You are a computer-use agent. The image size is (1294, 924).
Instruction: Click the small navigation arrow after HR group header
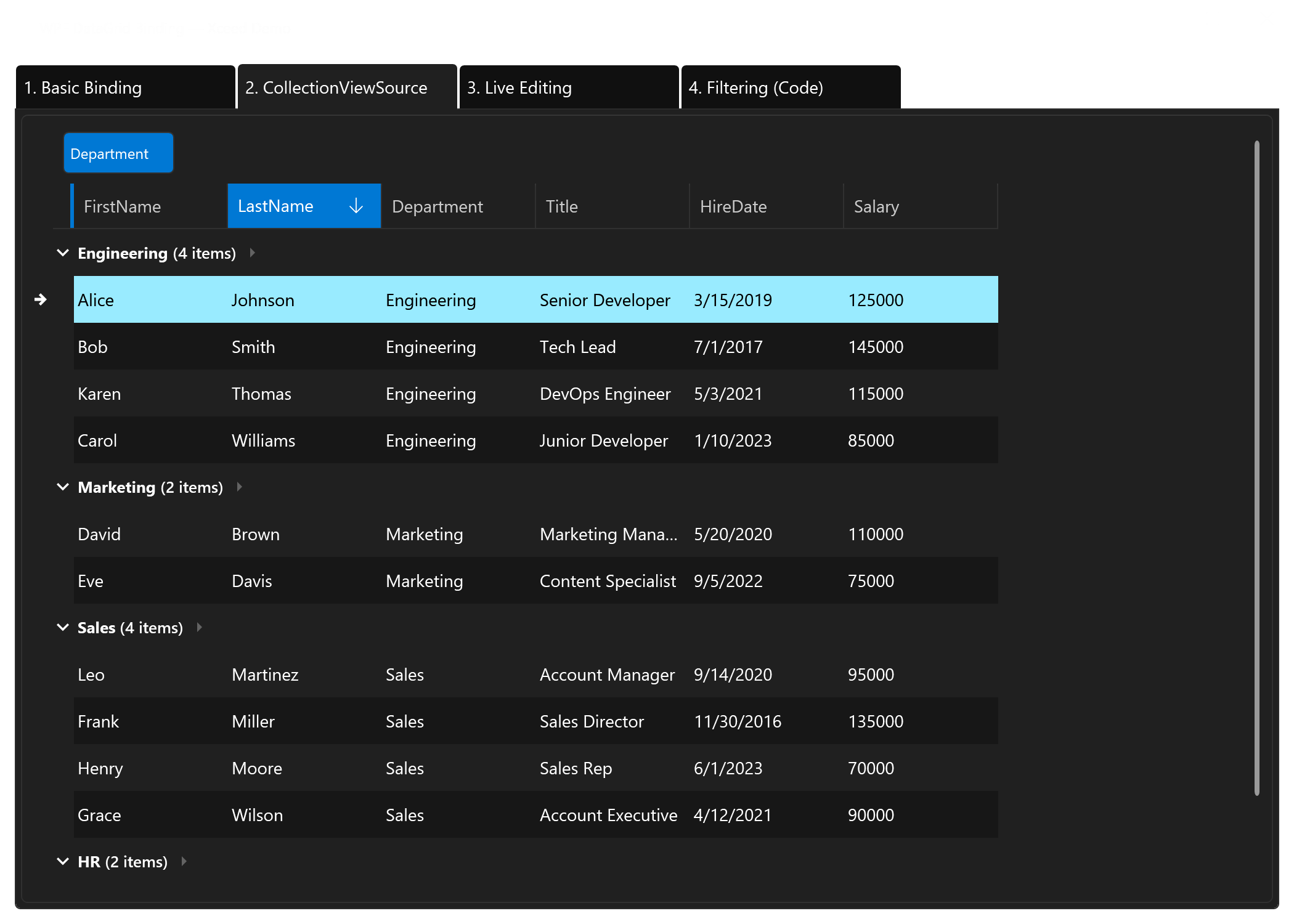183,861
